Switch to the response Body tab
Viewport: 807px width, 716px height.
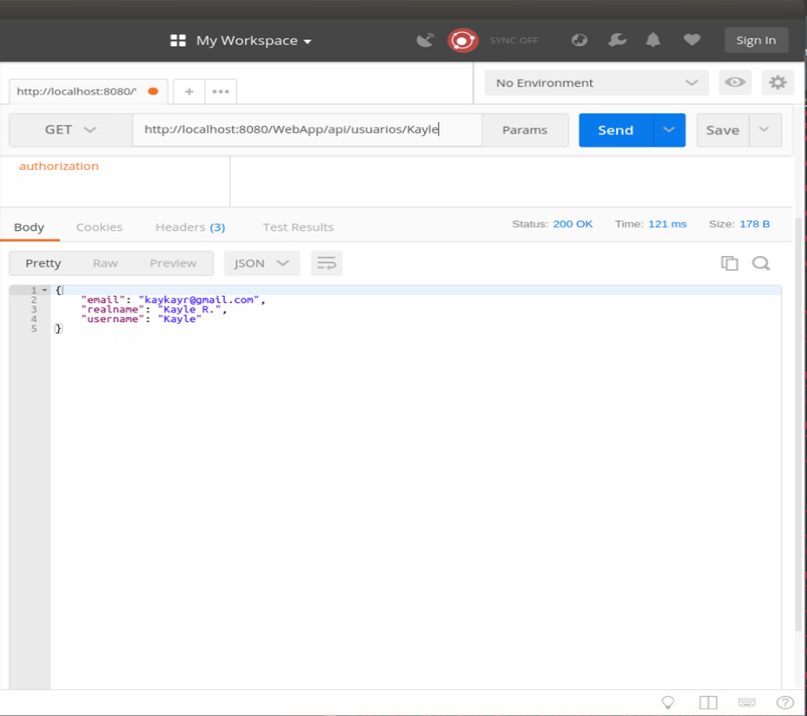pyautogui.click(x=29, y=227)
